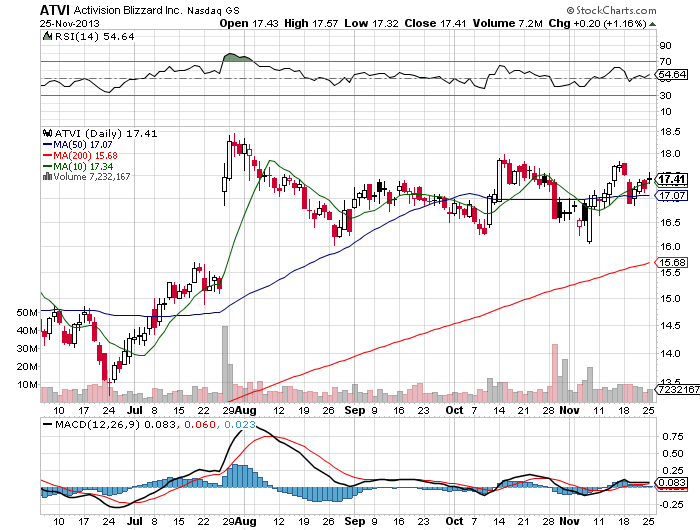Click the green mountain icon beside RSI(14)
700x530 pixels.
[x=47, y=36]
